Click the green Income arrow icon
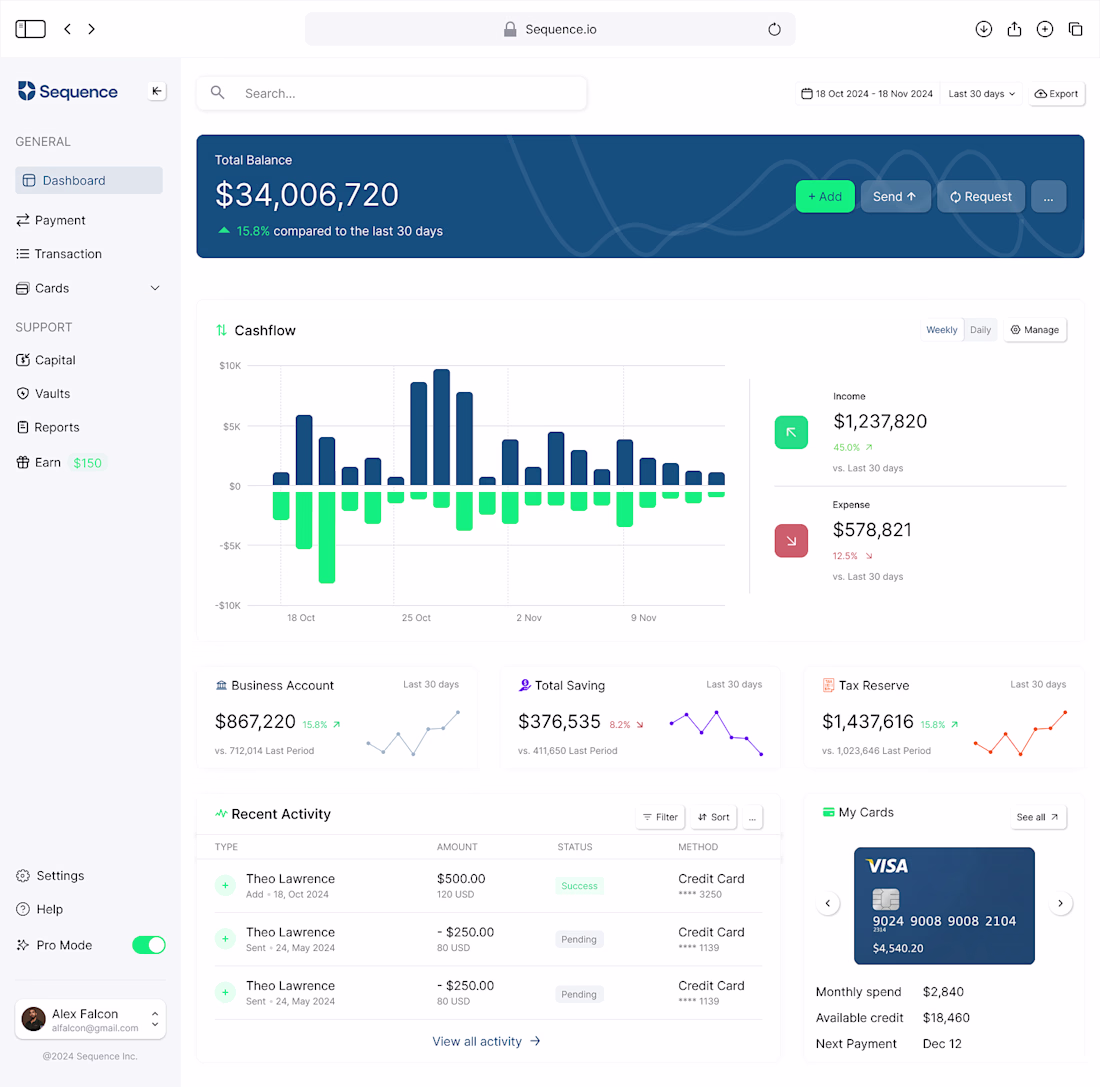1100x1087 pixels. point(791,432)
